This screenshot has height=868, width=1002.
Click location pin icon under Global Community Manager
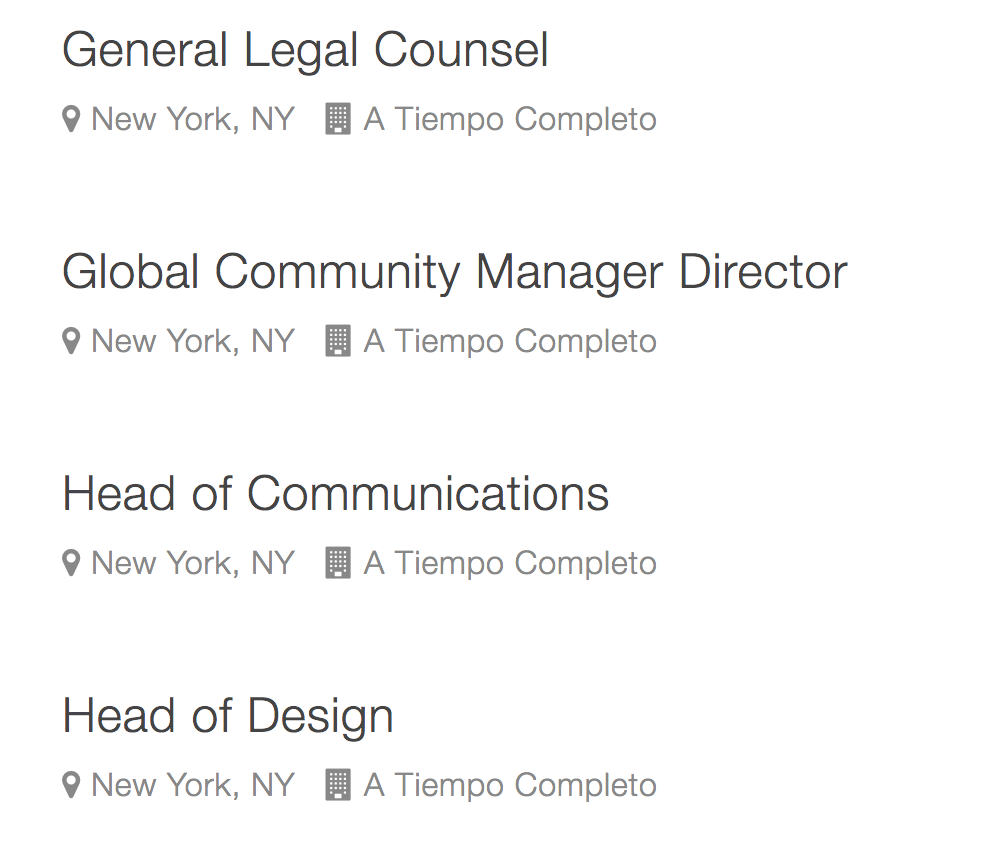tap(71, 342)
